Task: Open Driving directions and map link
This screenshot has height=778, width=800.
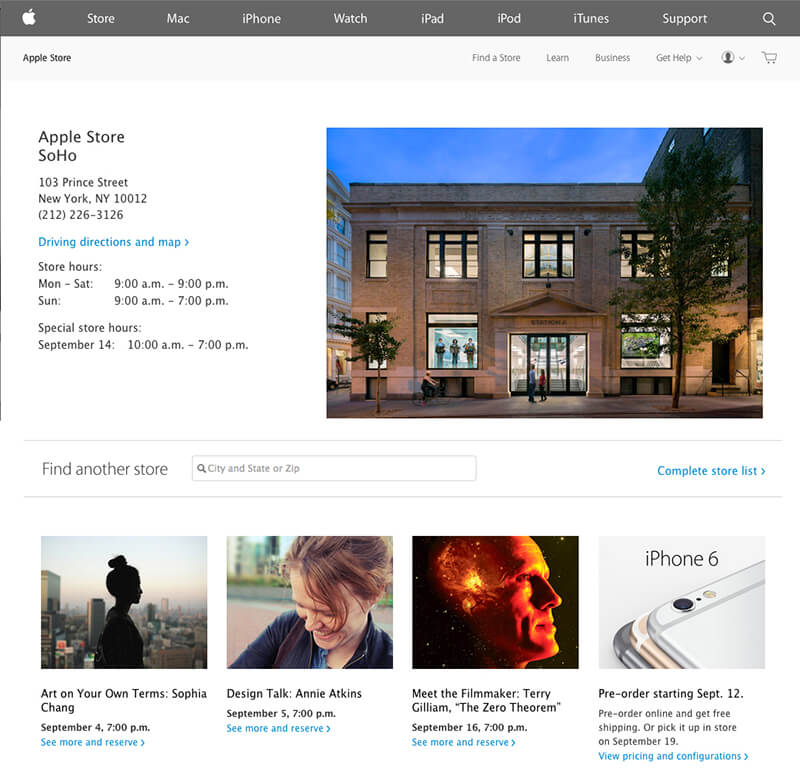Action: pyautogui.click(x=113, y=242)
